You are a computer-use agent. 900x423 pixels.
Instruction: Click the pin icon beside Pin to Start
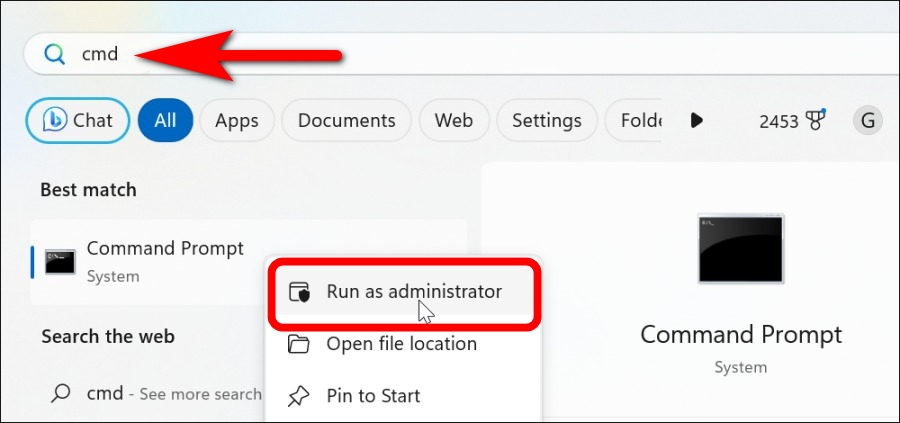pyautogui.click(x=298, y=395)
